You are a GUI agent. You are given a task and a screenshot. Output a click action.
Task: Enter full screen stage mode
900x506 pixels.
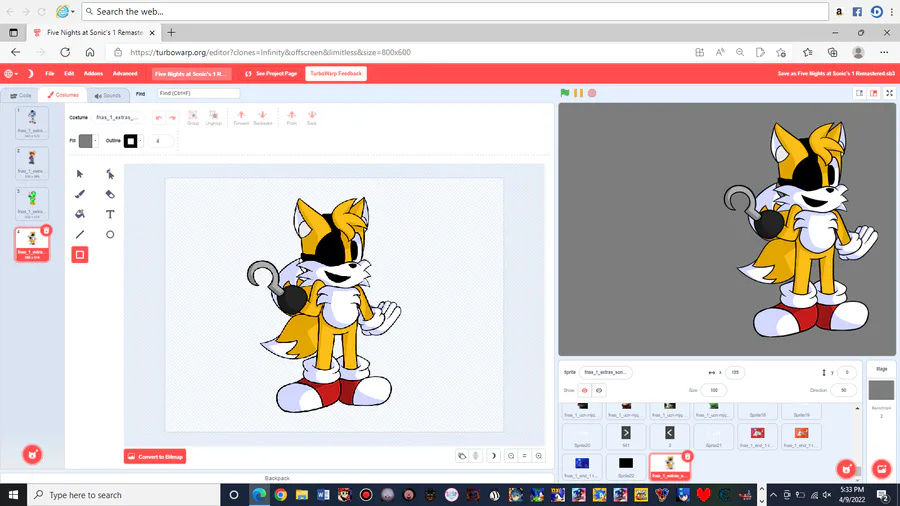coord(890,93)
